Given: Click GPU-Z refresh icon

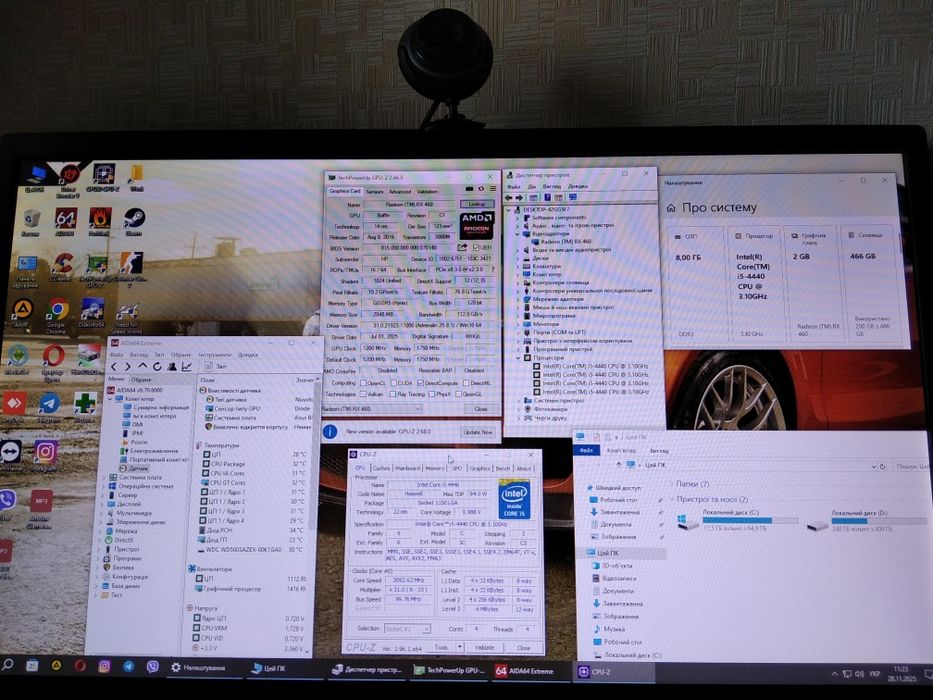Looking at the screenshot, I should point(481,189).
